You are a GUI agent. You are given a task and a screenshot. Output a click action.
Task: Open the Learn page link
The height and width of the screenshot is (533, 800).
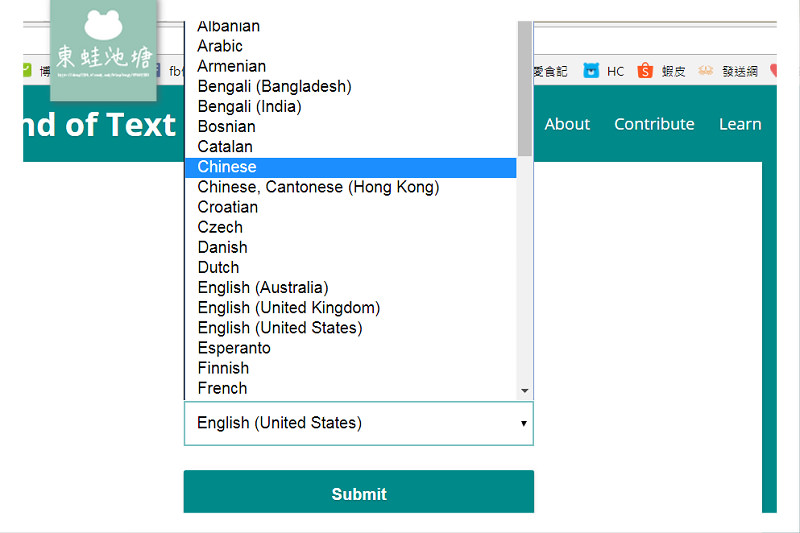pyautogui.click(x=740, y=124)
